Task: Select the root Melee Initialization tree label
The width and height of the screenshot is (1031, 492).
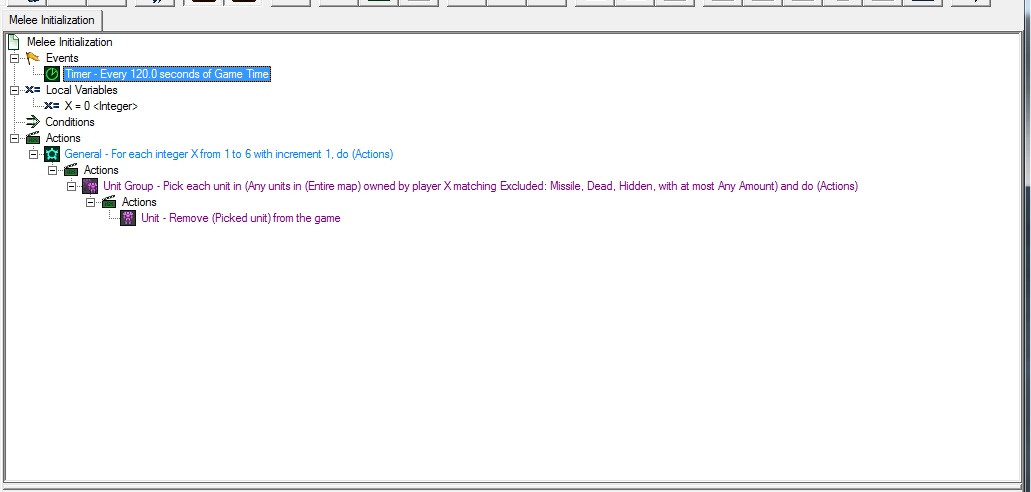Action: (70, 42)
